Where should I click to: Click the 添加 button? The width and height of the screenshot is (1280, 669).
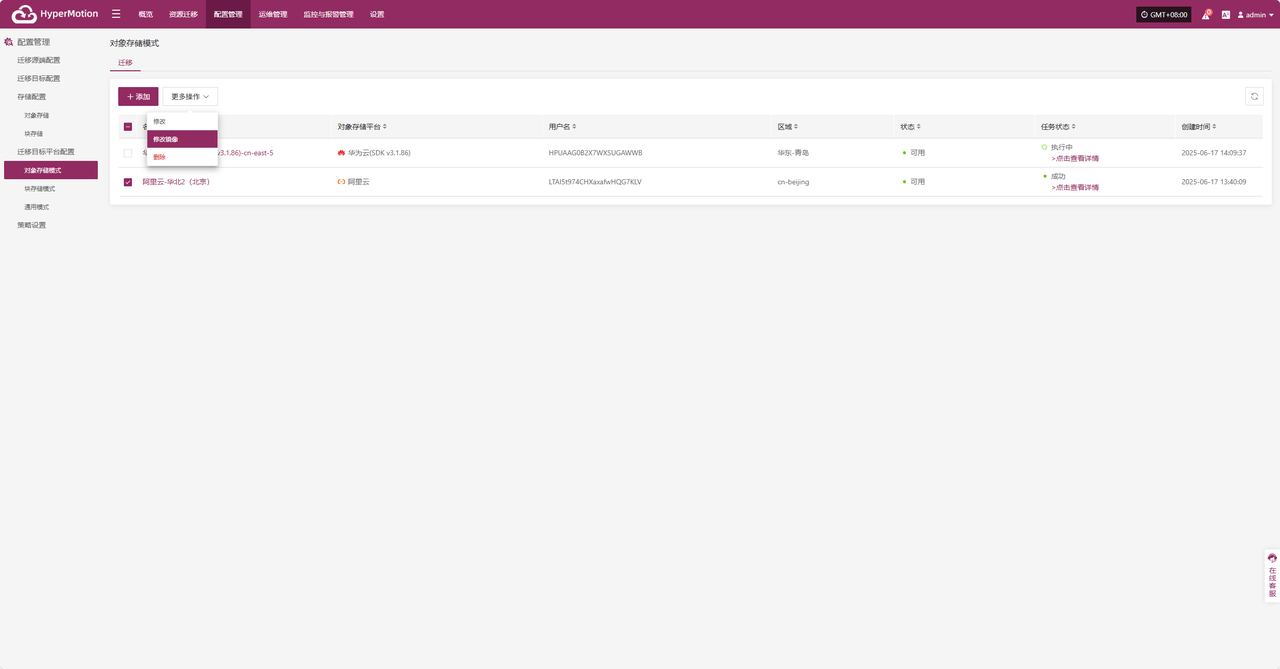(x=138, y=96)
